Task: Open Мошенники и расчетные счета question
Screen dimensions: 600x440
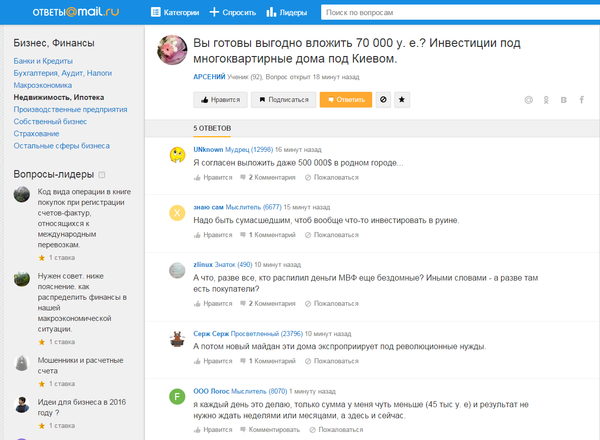Action: pos(80,365)
